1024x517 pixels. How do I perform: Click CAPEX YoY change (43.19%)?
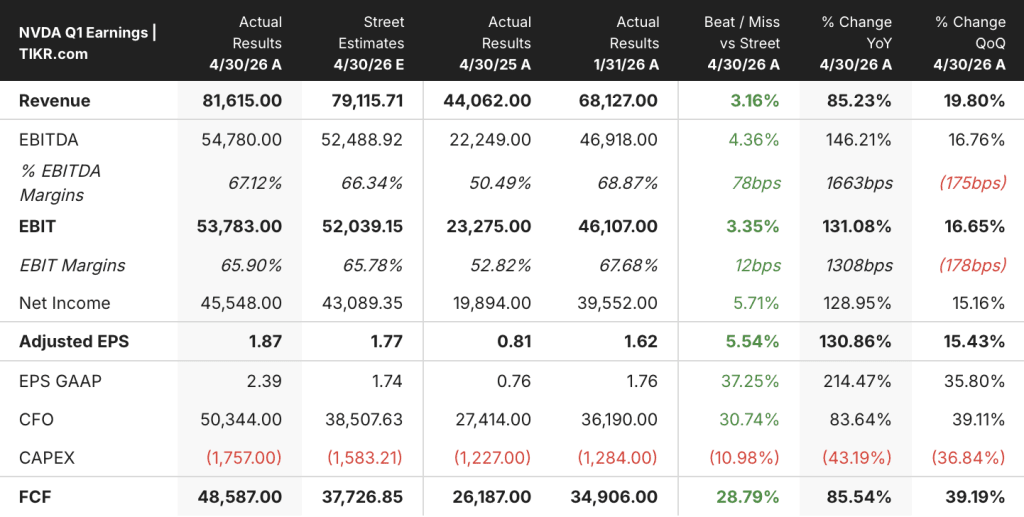(858, 458)
